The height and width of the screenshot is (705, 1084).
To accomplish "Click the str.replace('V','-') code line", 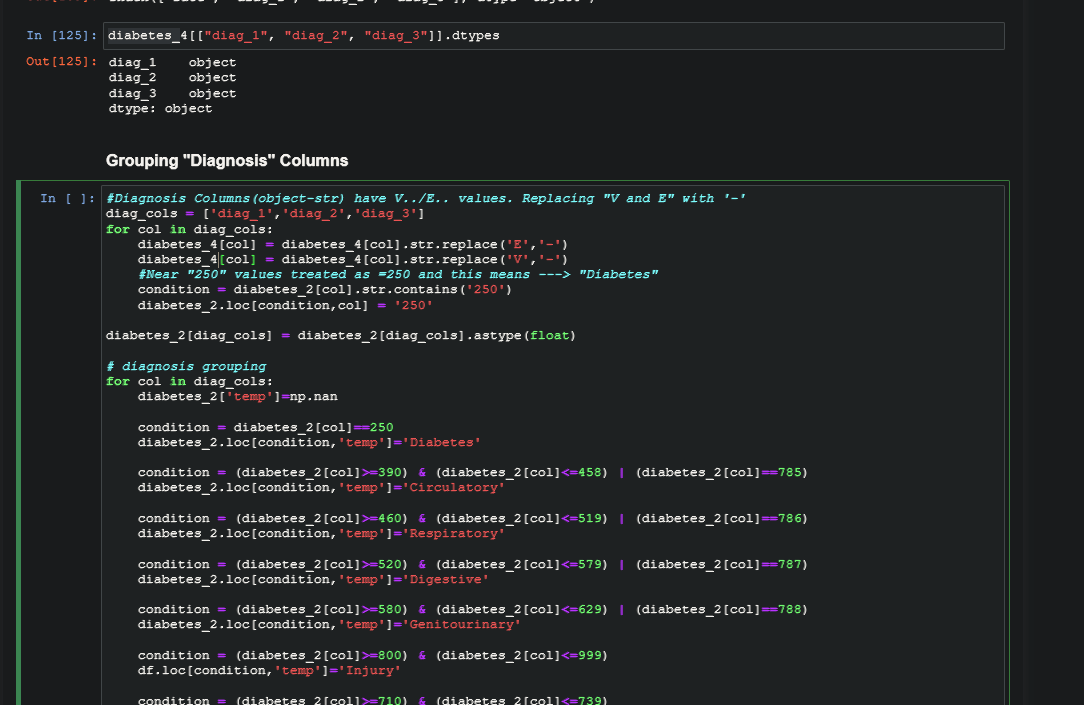I will click(353, 260).
